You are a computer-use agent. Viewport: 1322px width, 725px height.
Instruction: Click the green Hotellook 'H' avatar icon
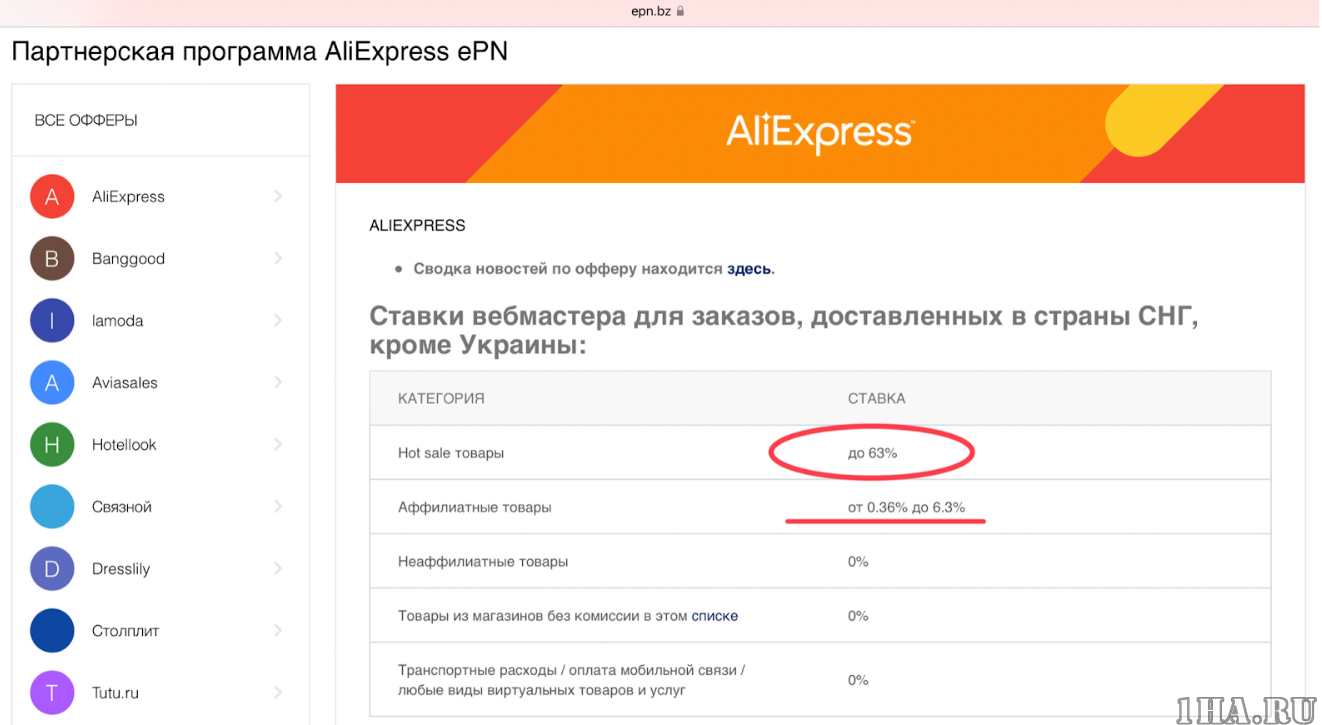52,445
